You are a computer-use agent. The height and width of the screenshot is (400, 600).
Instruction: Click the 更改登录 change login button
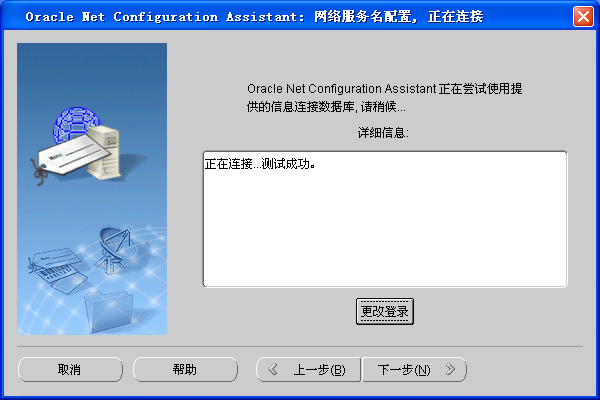385,312
